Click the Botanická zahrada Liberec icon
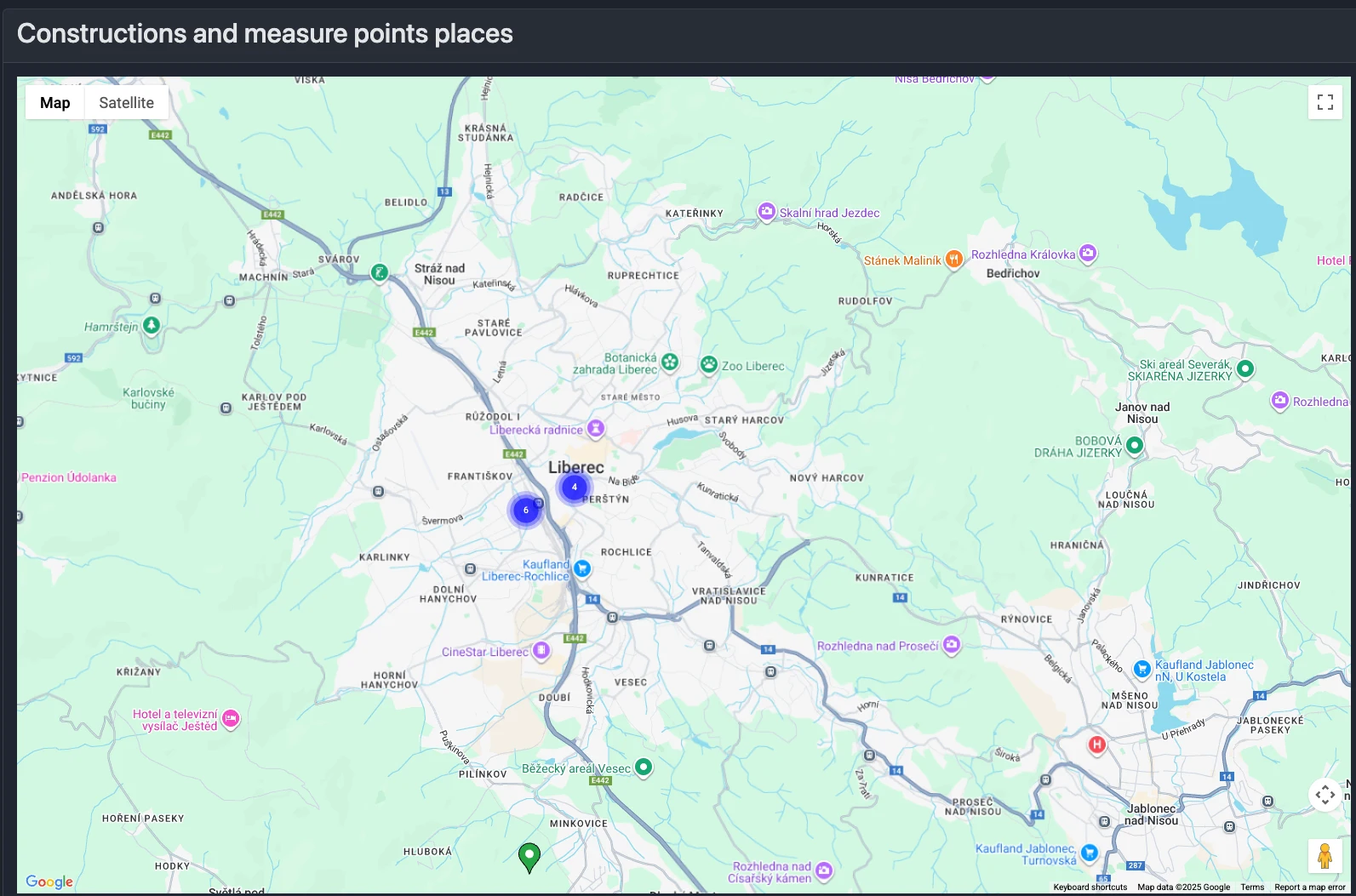Image resolution: width=1356 pixels, height=896 pixels. point(670,362)
